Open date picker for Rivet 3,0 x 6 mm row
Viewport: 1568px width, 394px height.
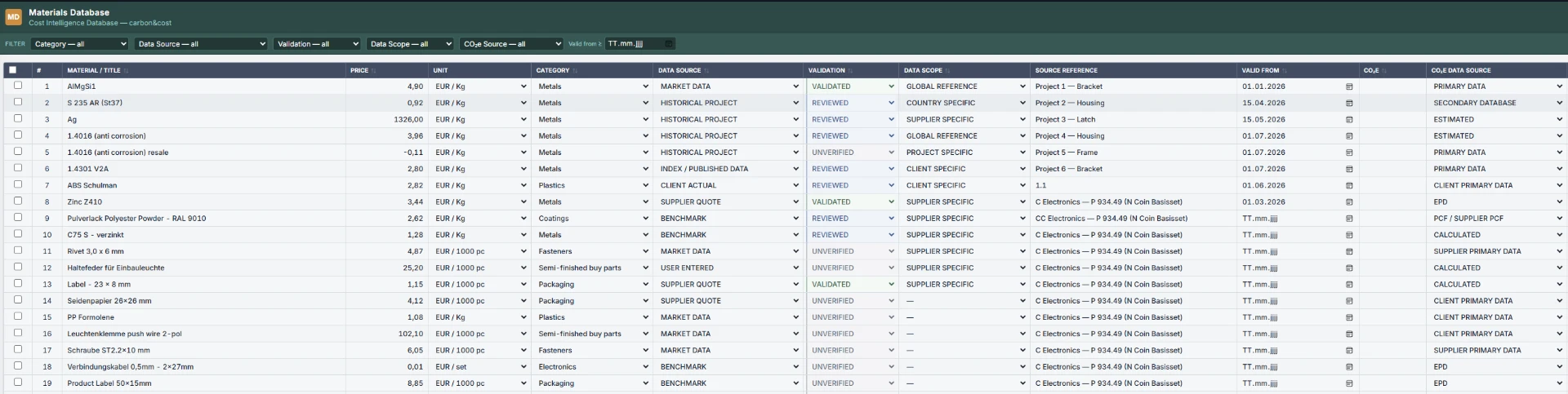pyautogui.click(x=1349, y=251)
